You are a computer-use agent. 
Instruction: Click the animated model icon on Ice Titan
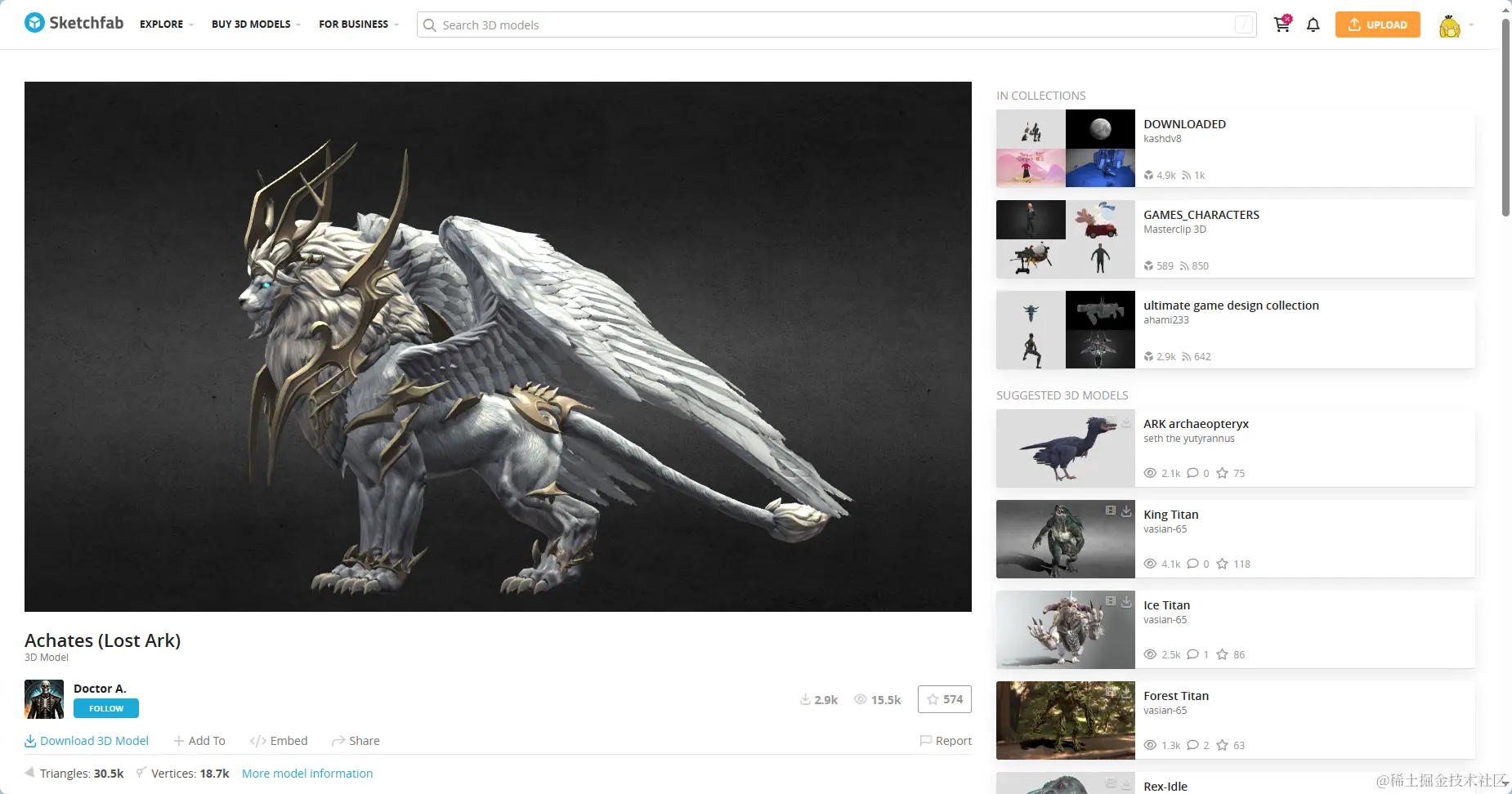point(1110,600)
